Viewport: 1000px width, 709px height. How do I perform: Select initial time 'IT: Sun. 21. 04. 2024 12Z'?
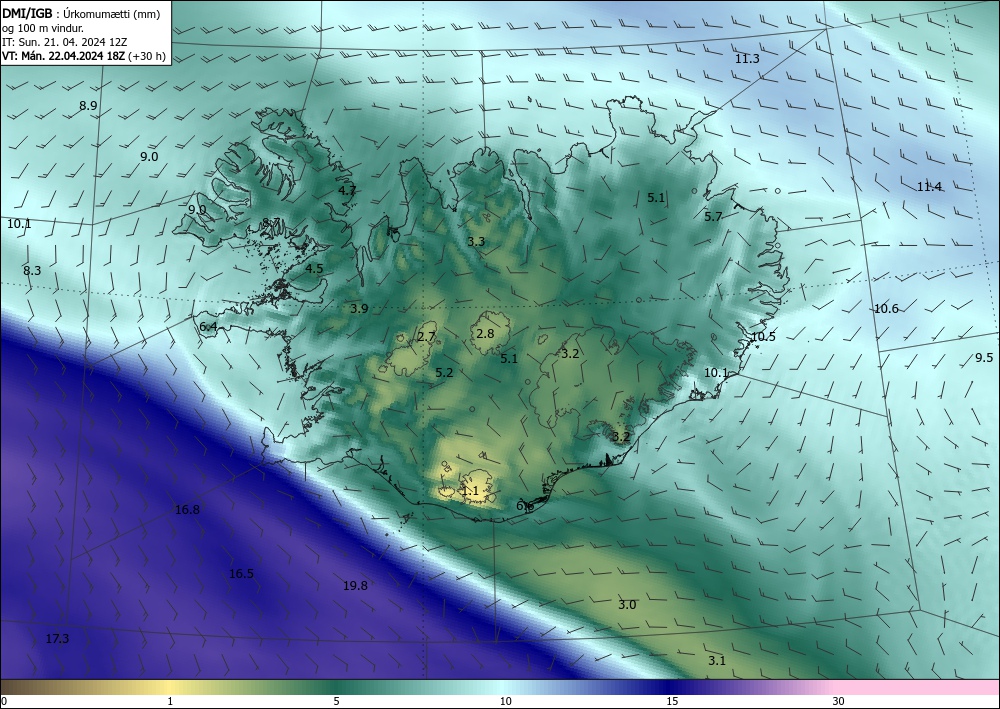[64, 42]
